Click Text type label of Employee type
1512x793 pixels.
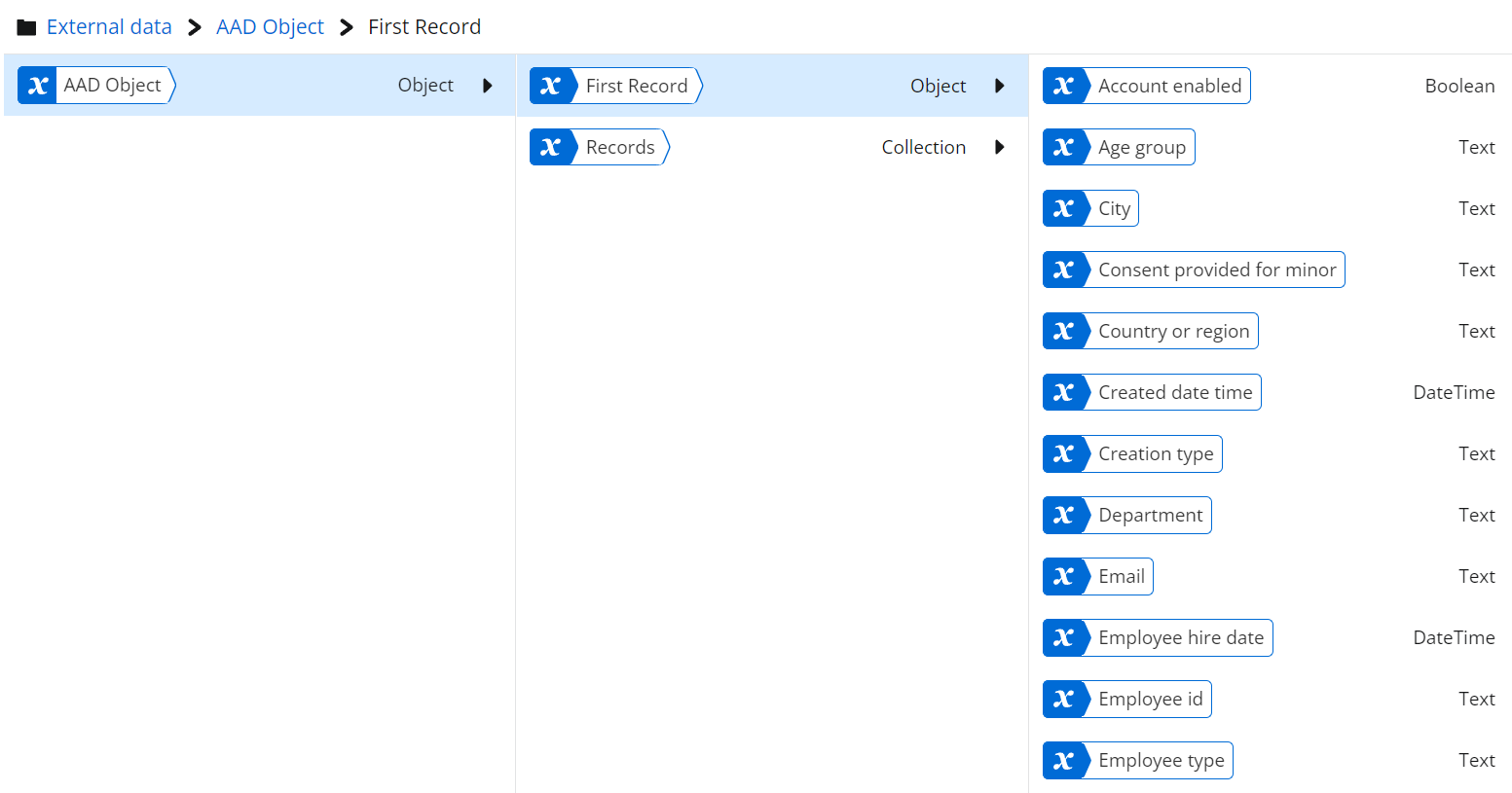click(x=1476, y=760)
